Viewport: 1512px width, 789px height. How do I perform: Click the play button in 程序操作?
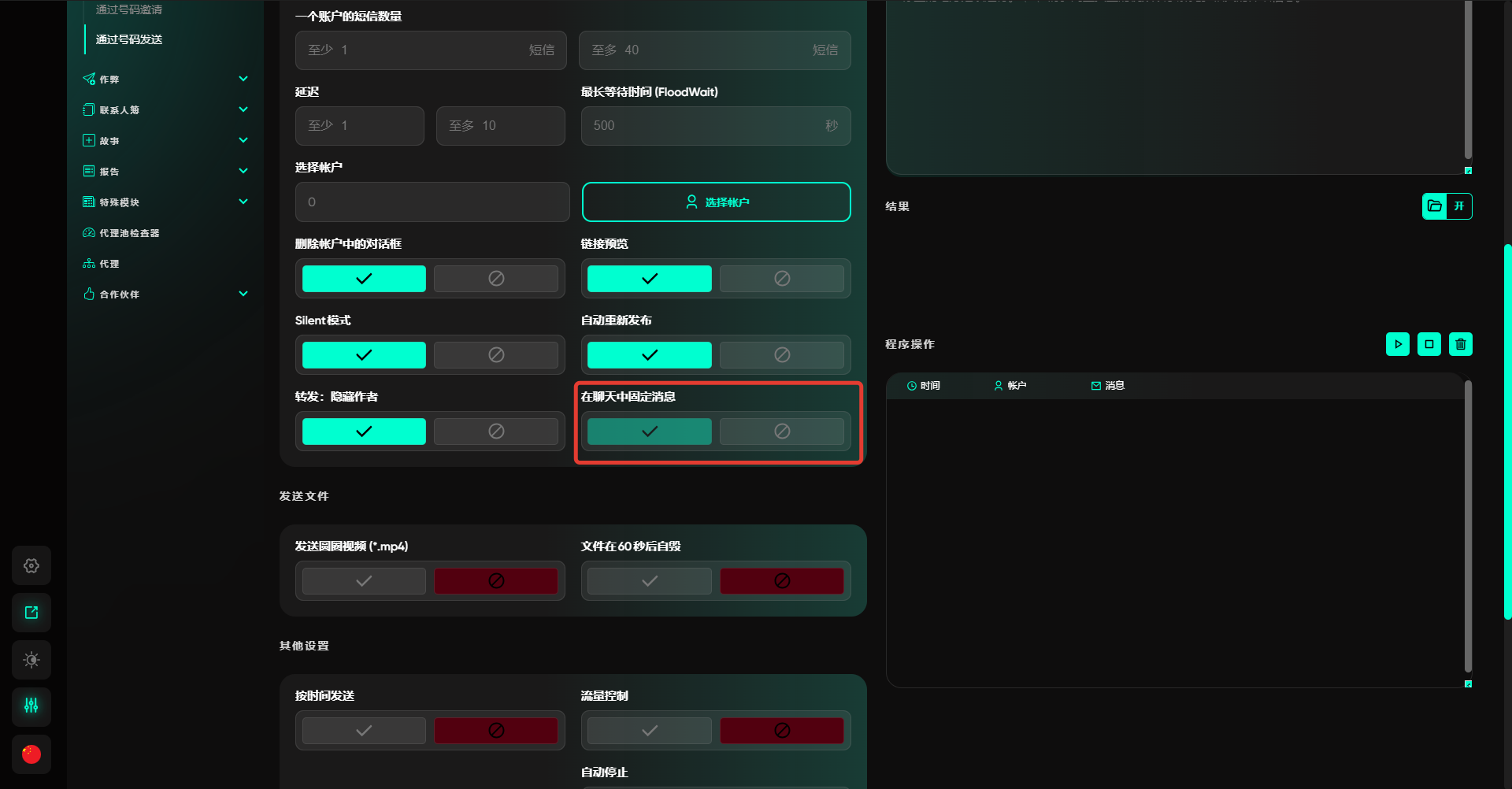(x=1397, y=344)
